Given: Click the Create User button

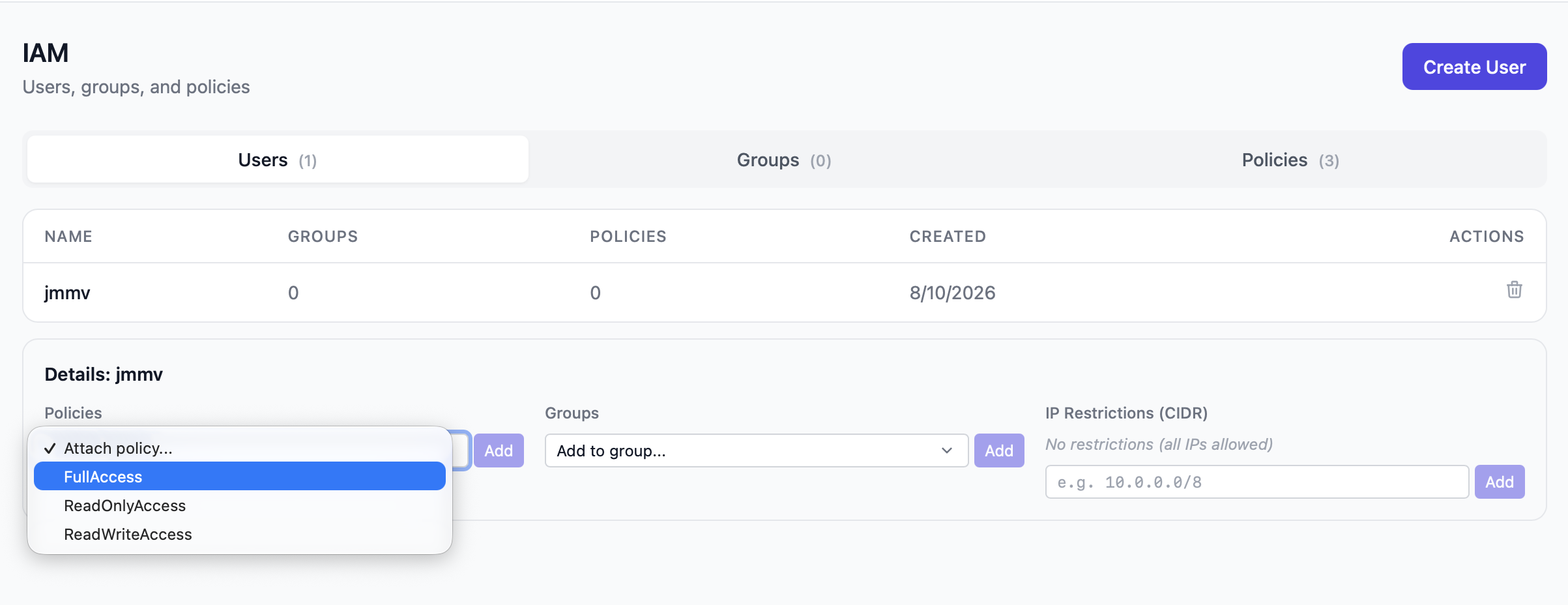Looking at the screenshot, I should (1474, 66).
